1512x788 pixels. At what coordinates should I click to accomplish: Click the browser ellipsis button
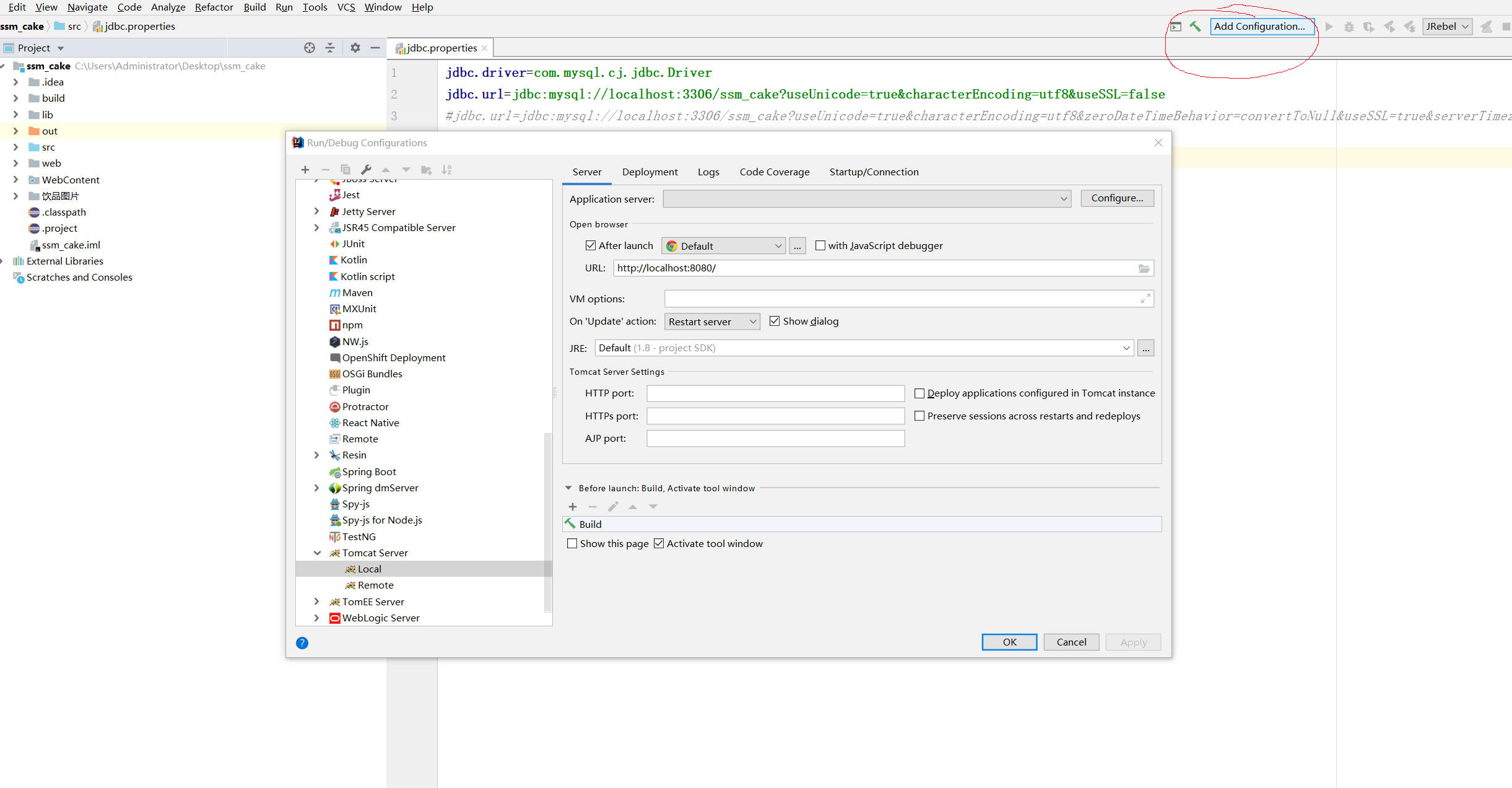coord(797,246)
